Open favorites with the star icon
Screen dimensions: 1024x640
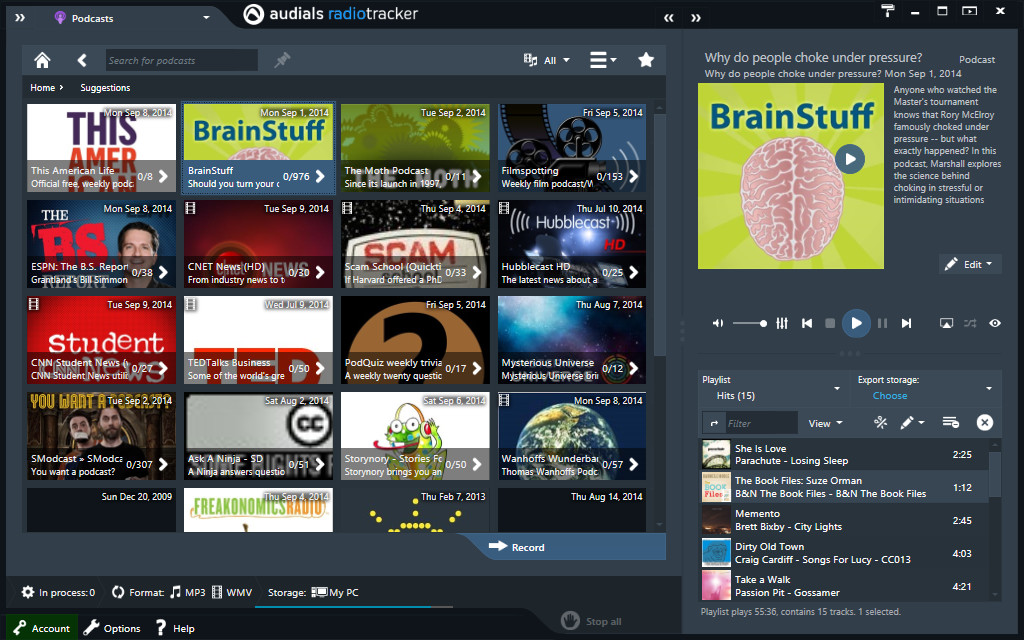pos(646,60)
